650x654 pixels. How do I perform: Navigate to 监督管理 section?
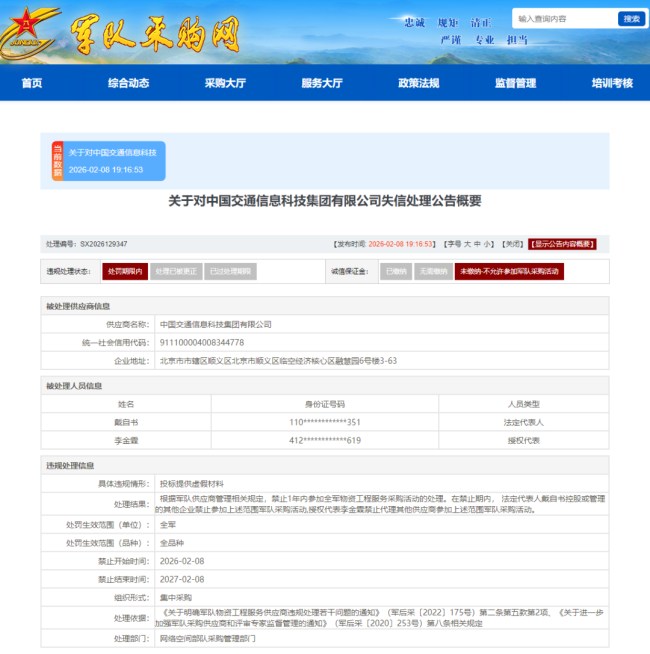tap(515, 83)
